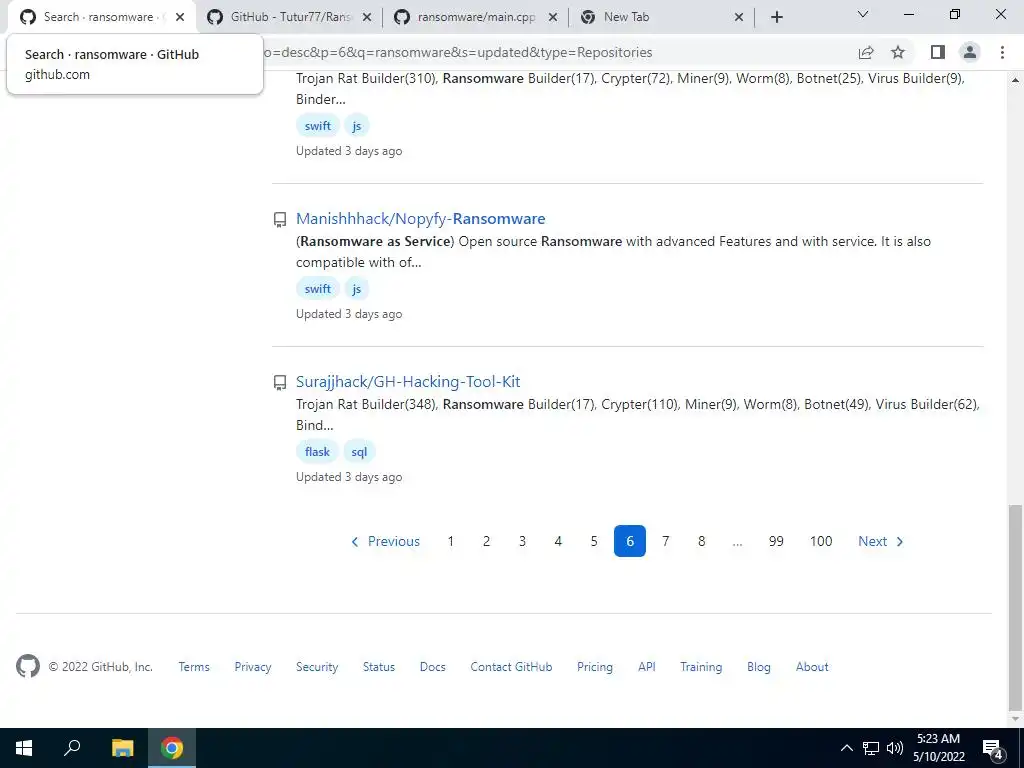The height and width of the screenshot is (768, 1024).
Task: Click scrollbar up arrow
Action: (1015, 80)
